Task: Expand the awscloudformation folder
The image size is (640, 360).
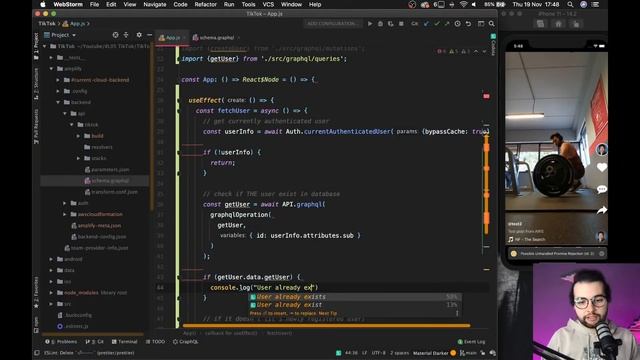Action: (x=64, y=214)
